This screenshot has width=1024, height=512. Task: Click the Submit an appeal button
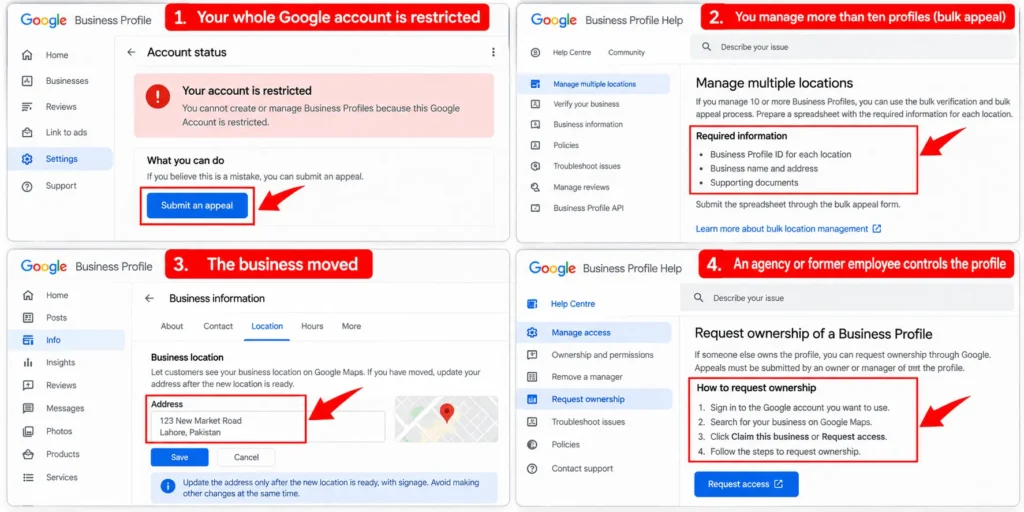198,206
